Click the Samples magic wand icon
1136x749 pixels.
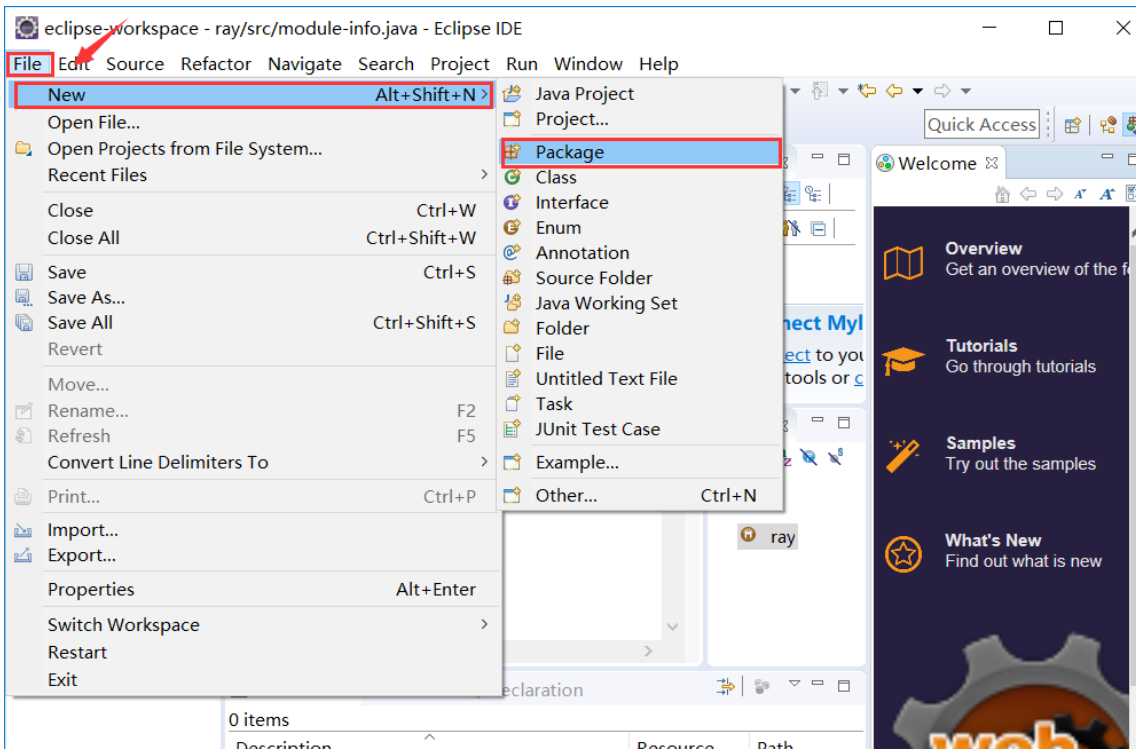[x=903, y=455]
